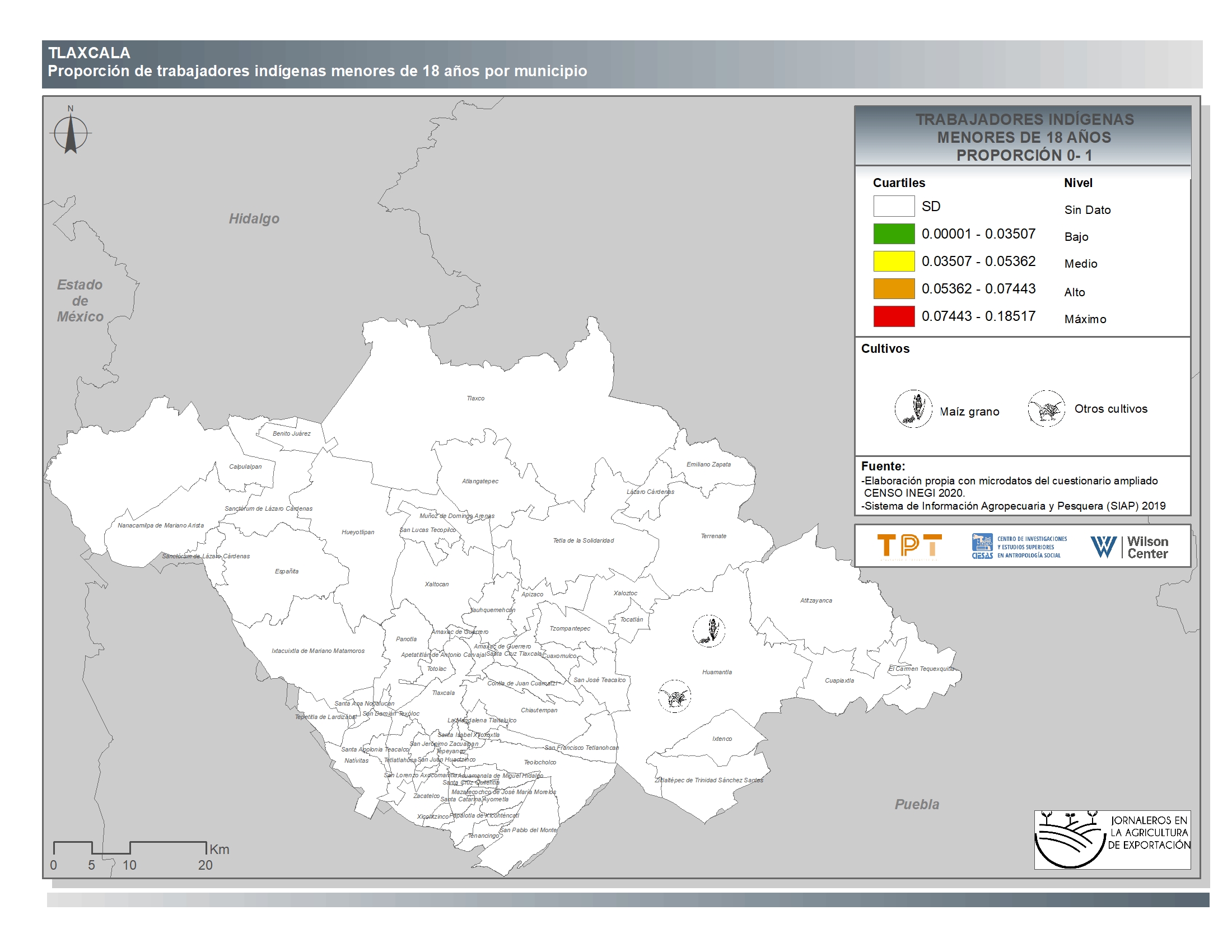Click the Atltzayanca municipality label
Viewport: 1232px width, 952px height.
816,601
